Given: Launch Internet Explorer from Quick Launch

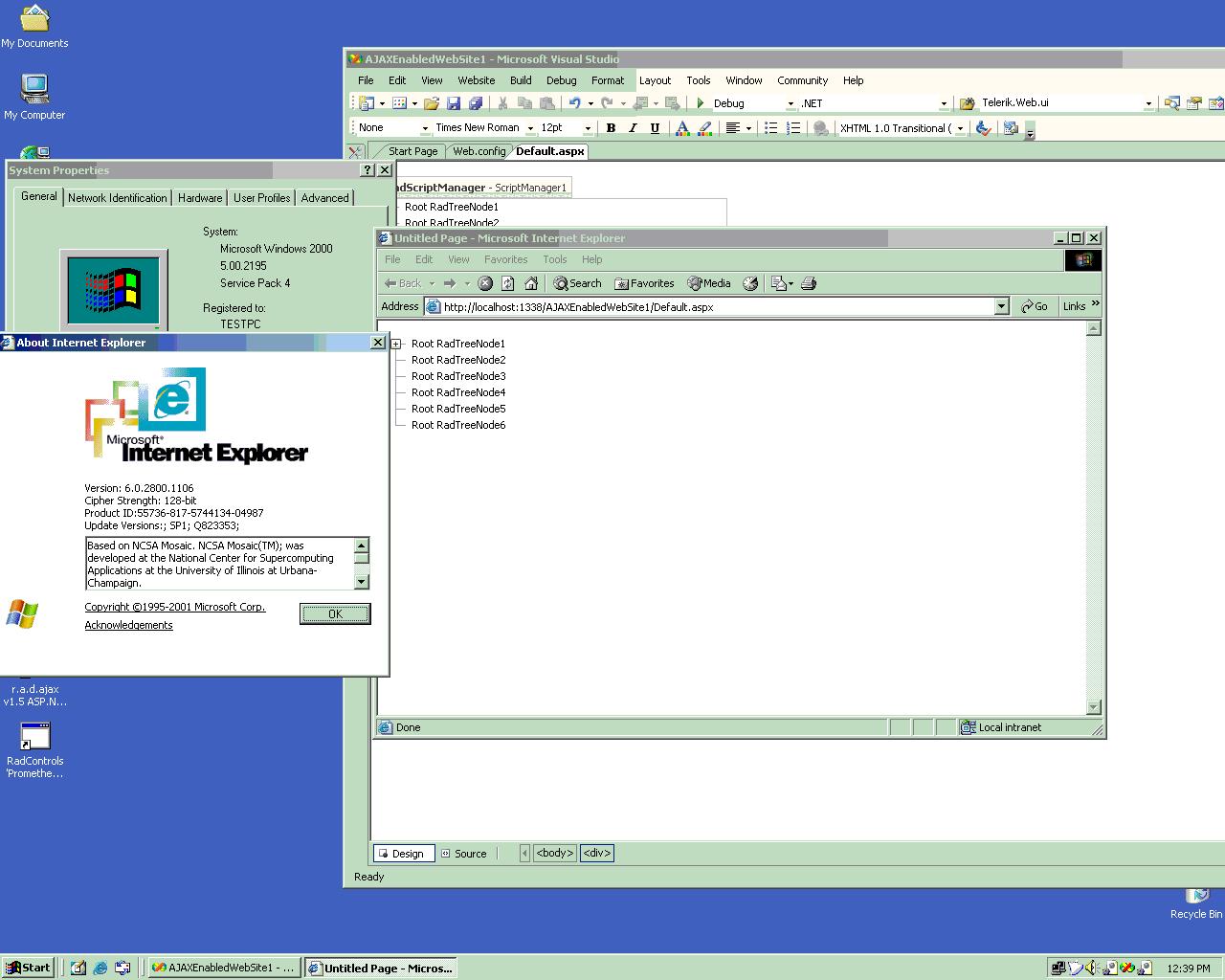Looking at the screenshot, I should [100, 968].
